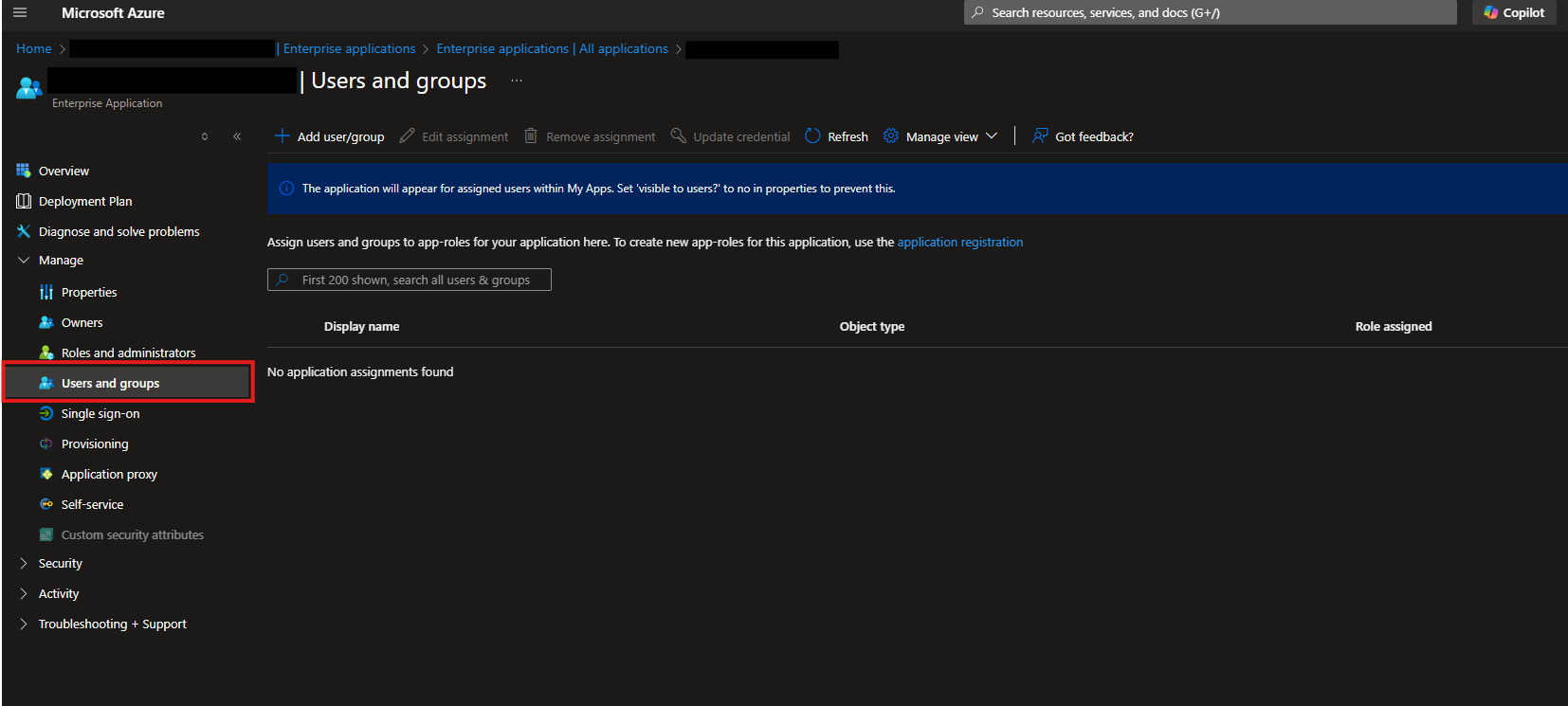Click the Users and groups sidebar icon

46,383
